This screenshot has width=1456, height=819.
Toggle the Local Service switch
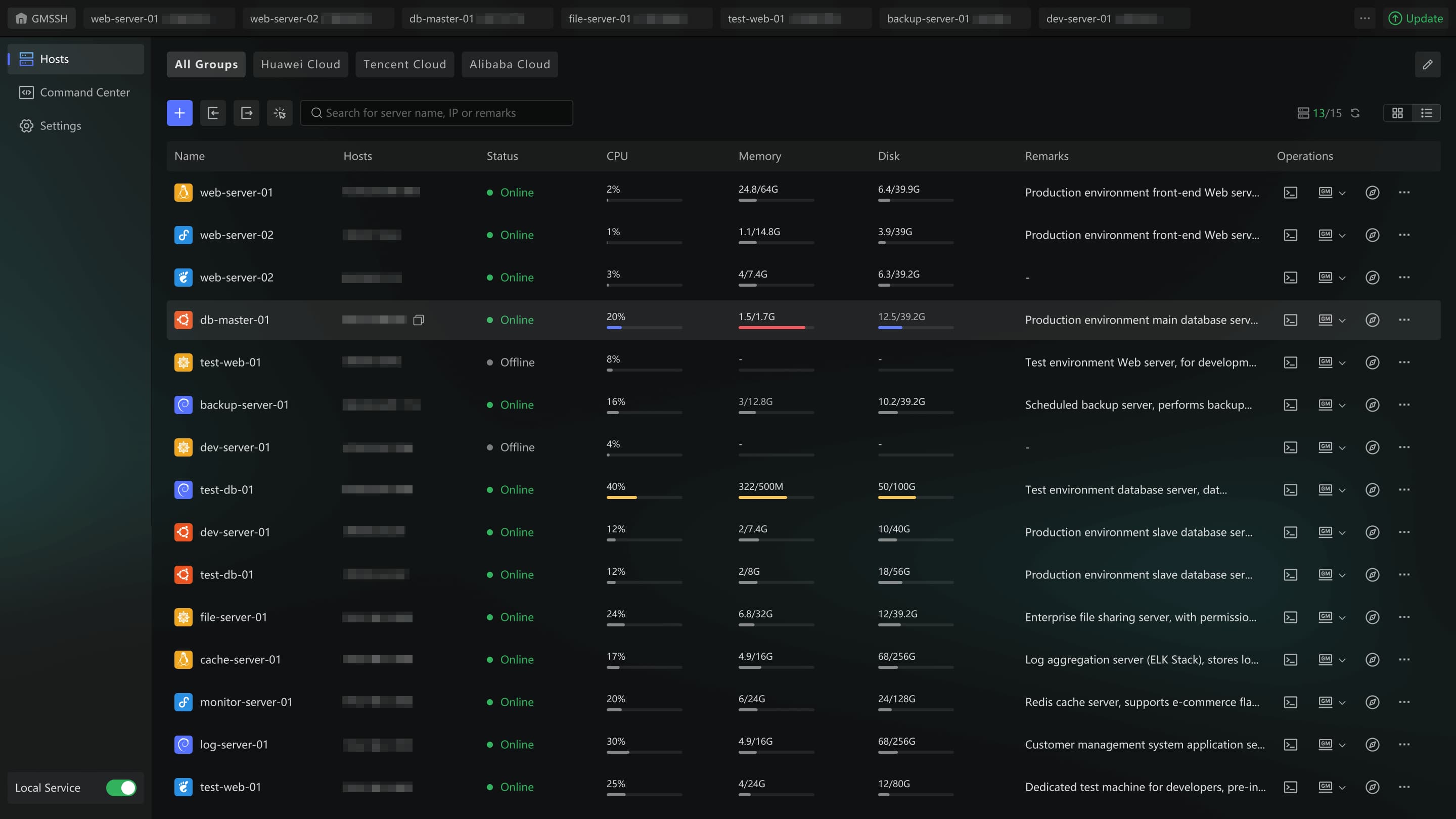(121, 787)
